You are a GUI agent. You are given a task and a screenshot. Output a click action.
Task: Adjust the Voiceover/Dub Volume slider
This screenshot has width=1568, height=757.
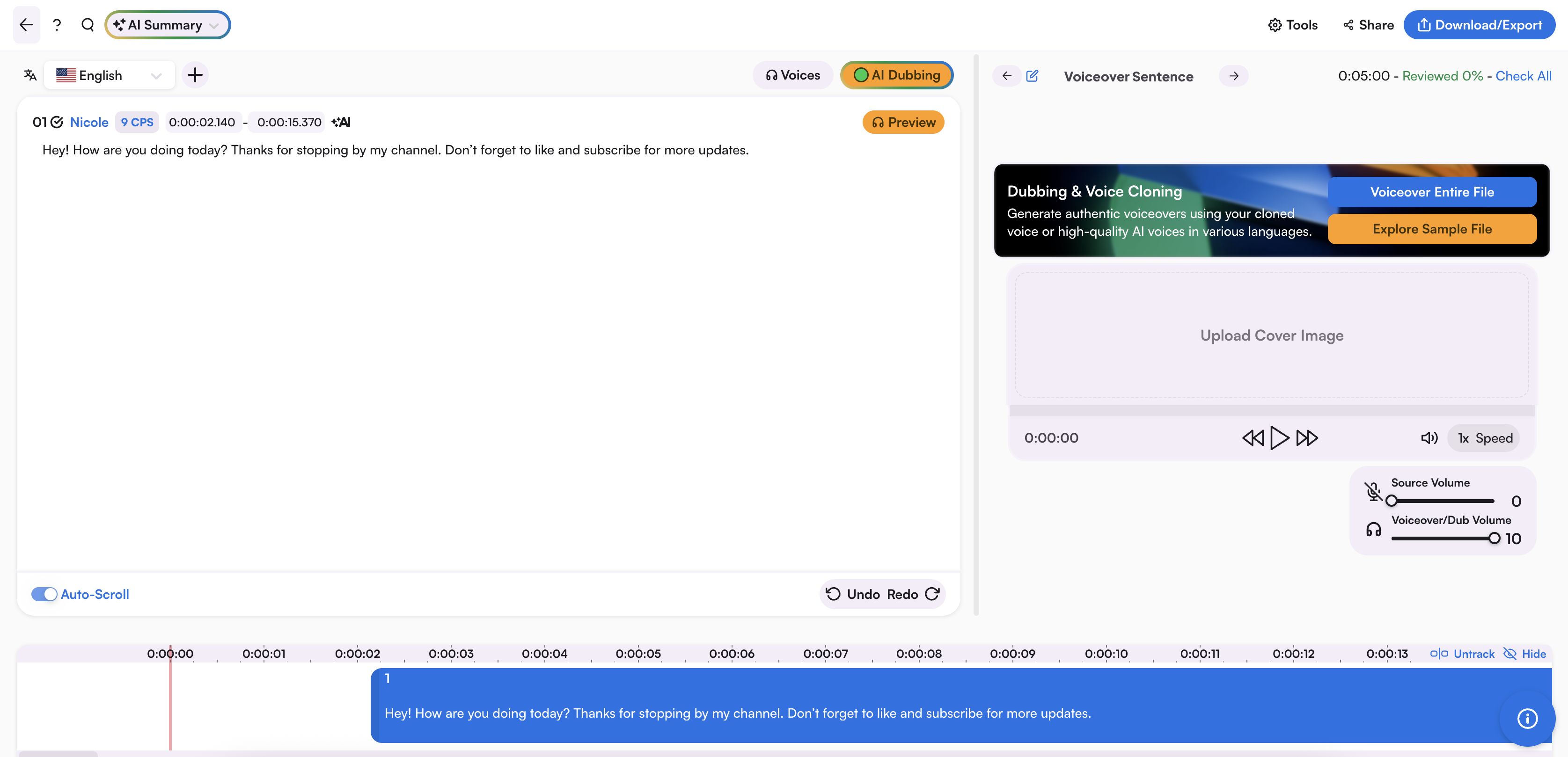(1494, 538)
